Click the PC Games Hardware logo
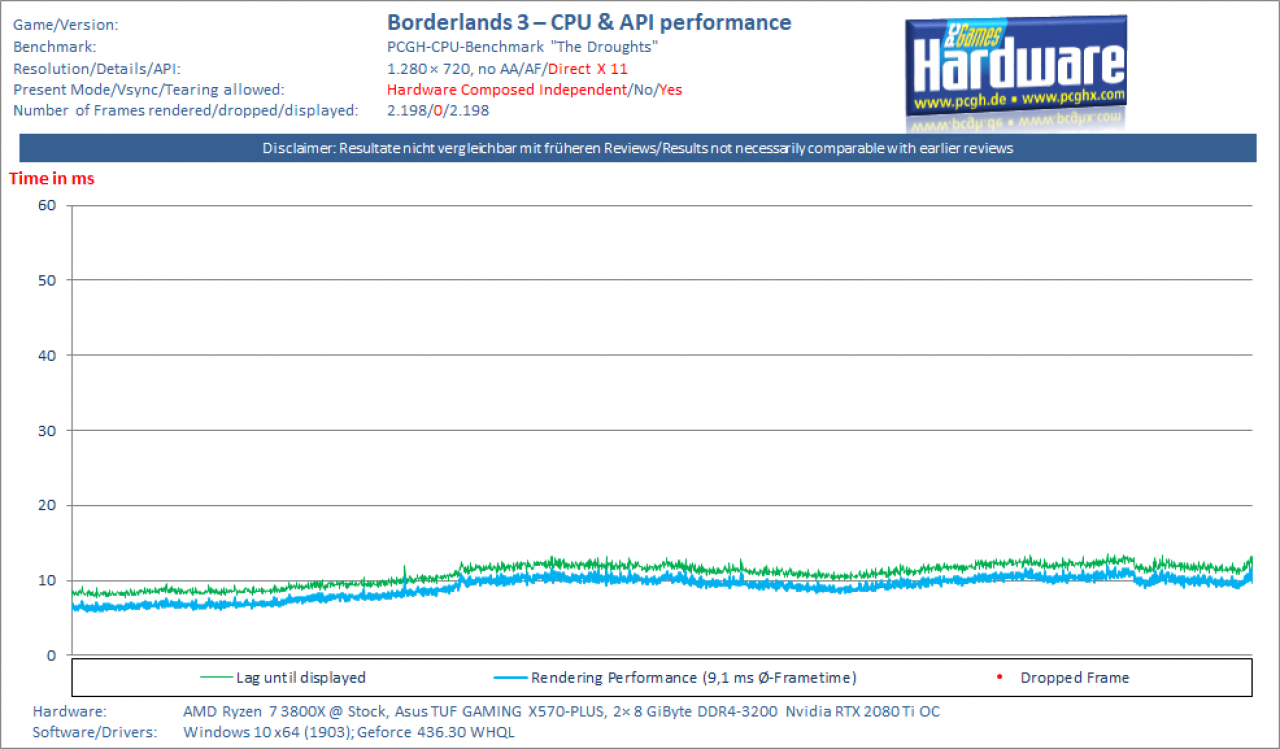 point(1016,71)
